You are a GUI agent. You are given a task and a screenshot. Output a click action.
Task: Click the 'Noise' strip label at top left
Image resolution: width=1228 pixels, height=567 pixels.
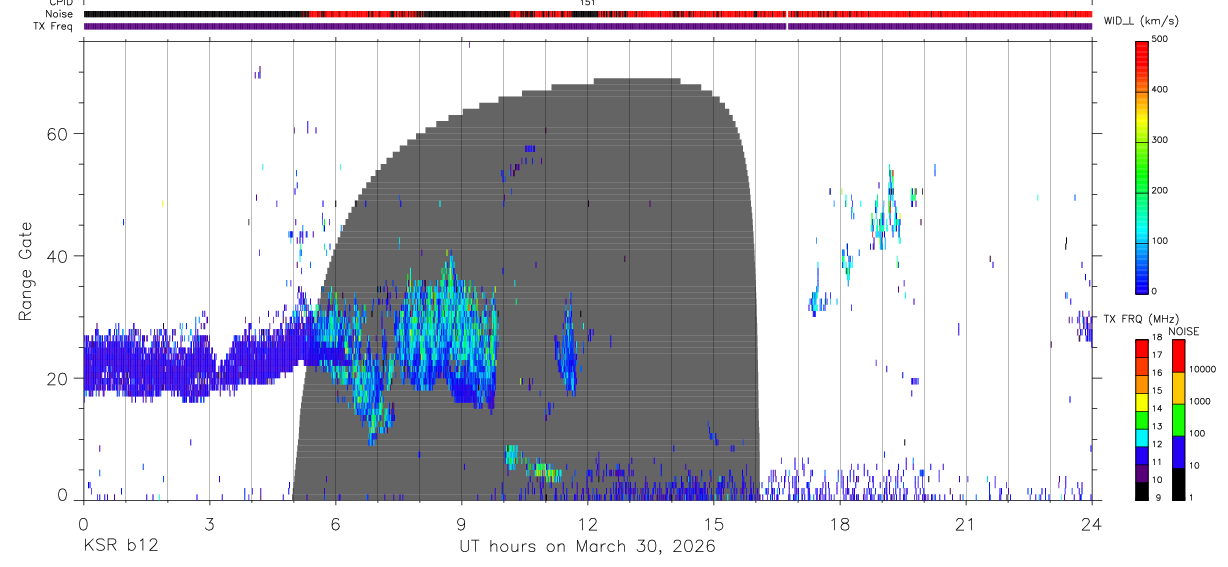coord(60,15)
